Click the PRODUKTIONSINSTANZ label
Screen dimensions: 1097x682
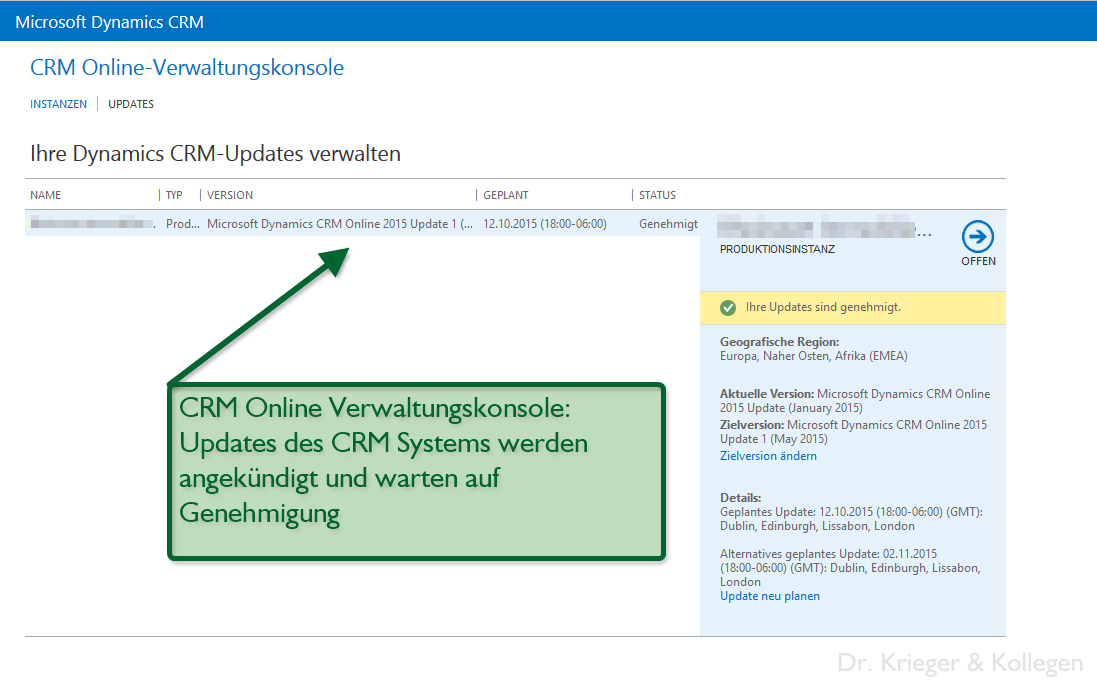(x=777, y=249)
